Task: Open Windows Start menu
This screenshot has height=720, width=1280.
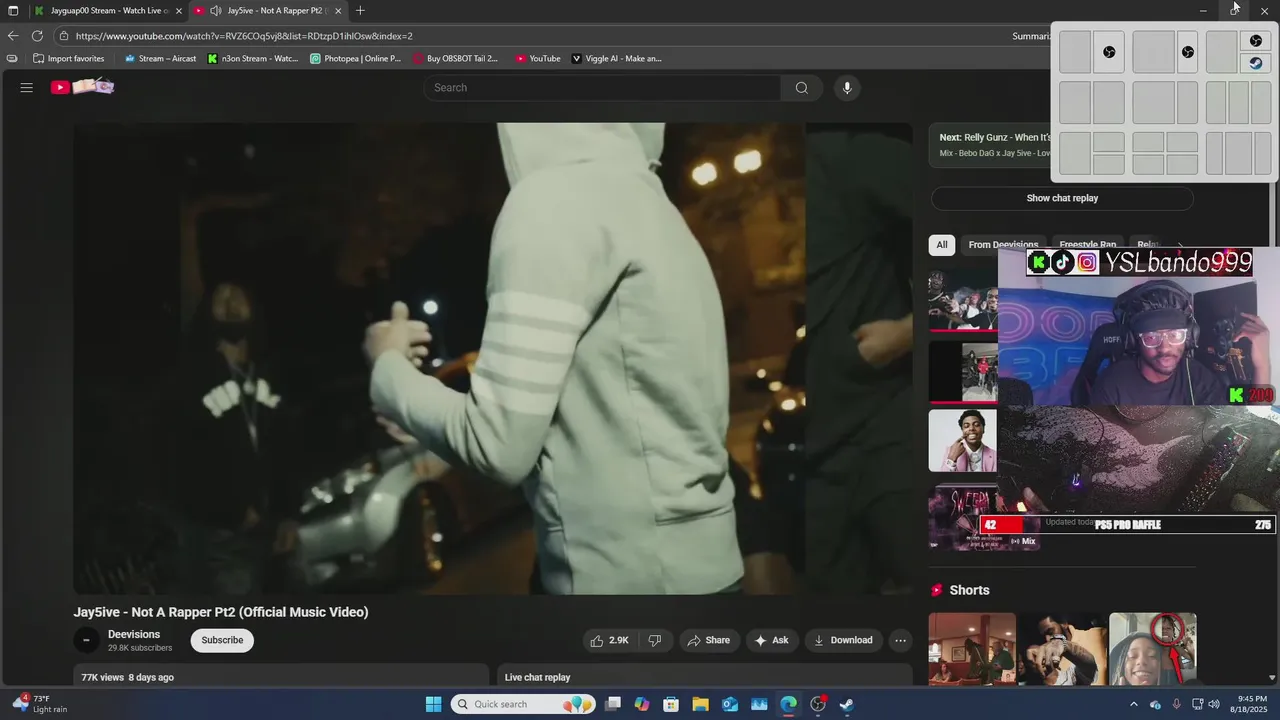Action: (433, 704)
